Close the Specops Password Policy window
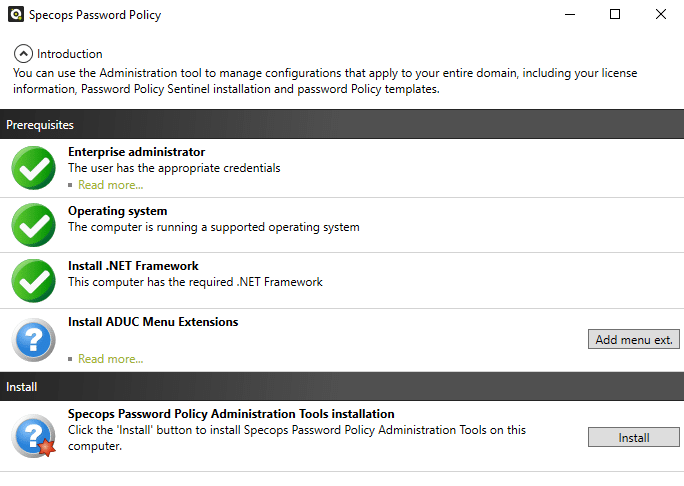Viewport: 684px width, 486px height. [x=660, y=14]
